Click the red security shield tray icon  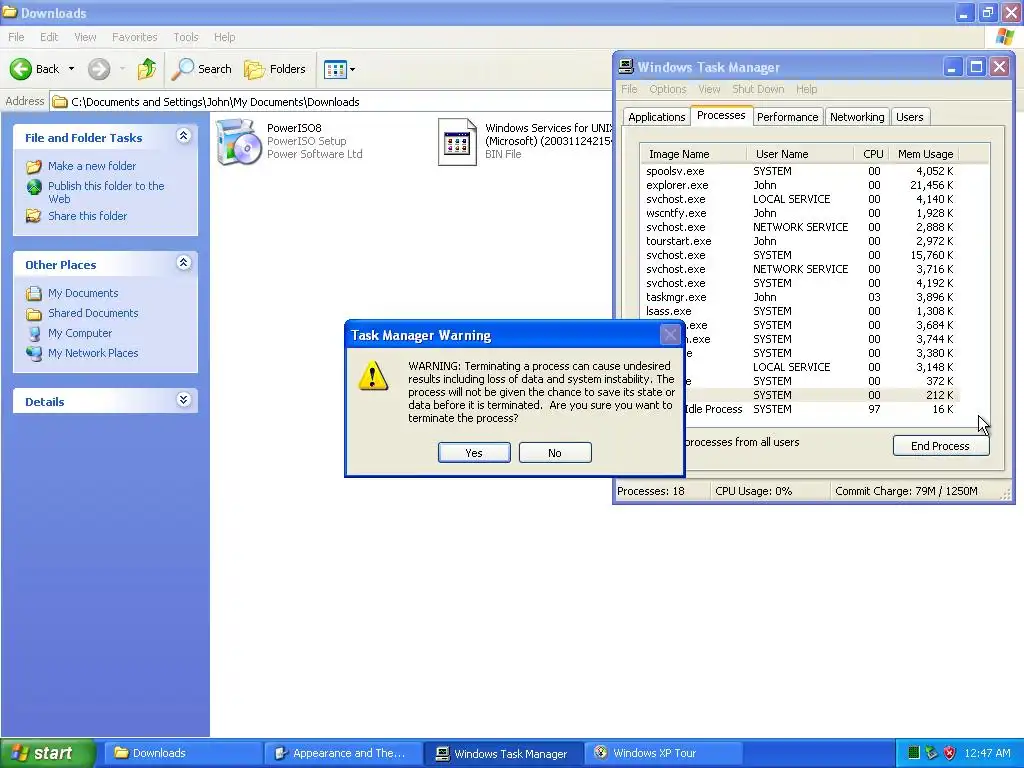[950, 753]
